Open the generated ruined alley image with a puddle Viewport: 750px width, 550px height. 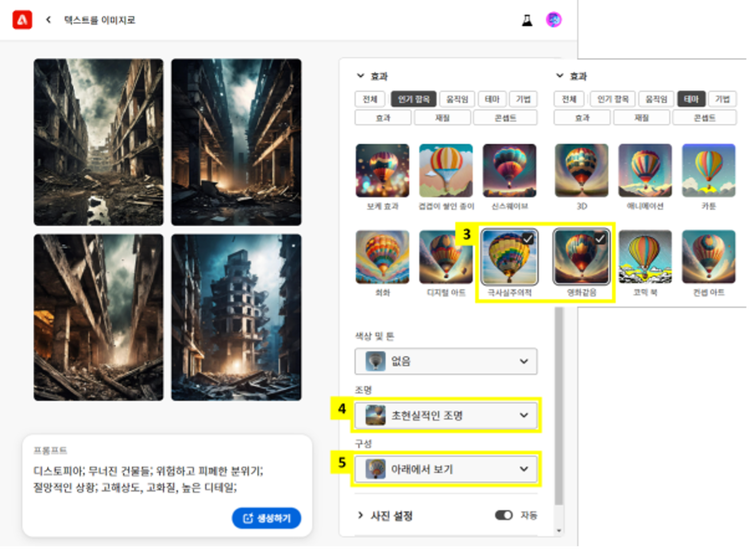(x=99, y=142)
